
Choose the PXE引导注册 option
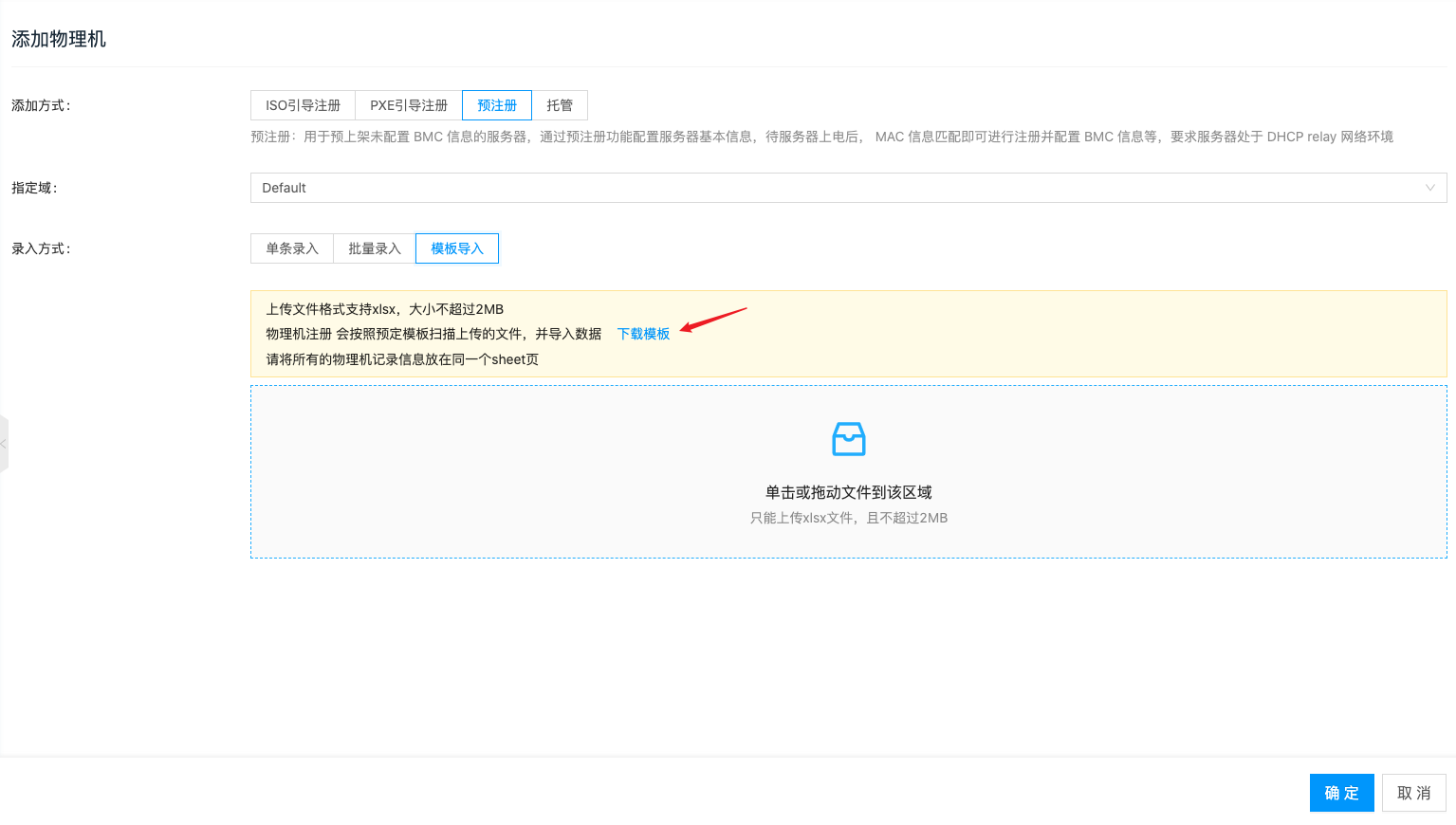pos(408,105)
